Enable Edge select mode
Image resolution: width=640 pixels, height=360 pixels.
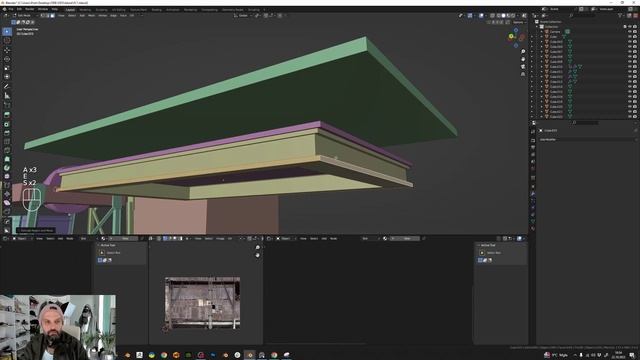47,16
